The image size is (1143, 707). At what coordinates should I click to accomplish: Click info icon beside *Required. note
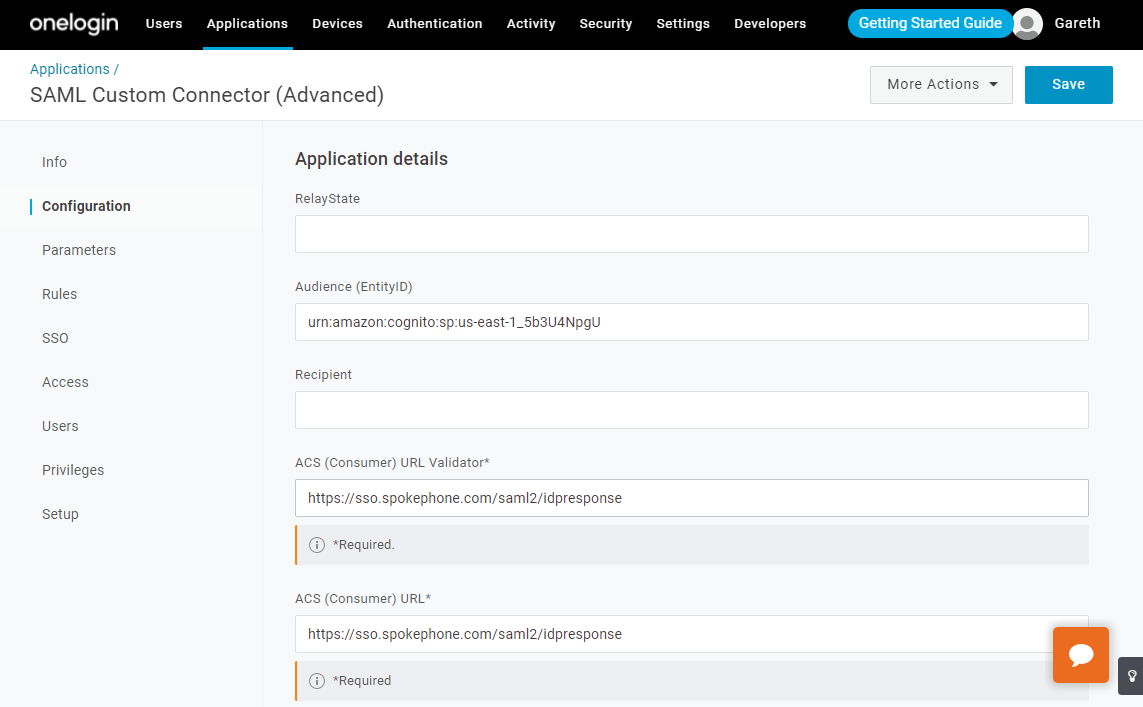point(316,544)
